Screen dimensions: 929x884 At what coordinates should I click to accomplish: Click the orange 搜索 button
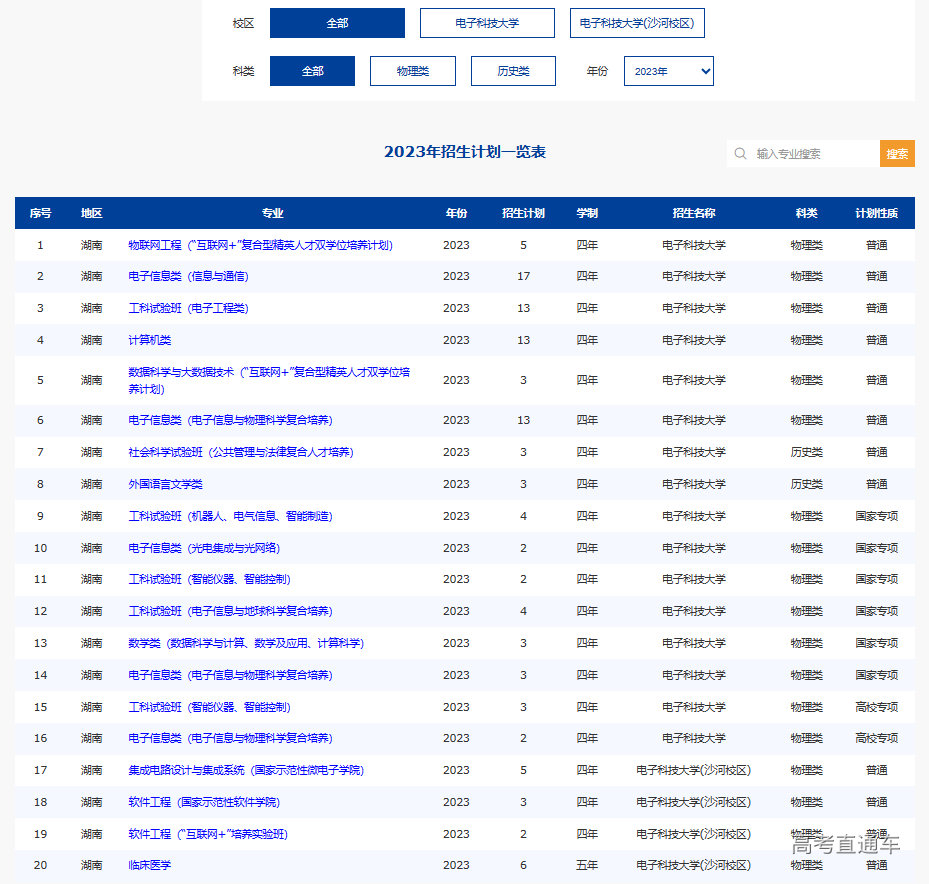click(x=897, y=154)
